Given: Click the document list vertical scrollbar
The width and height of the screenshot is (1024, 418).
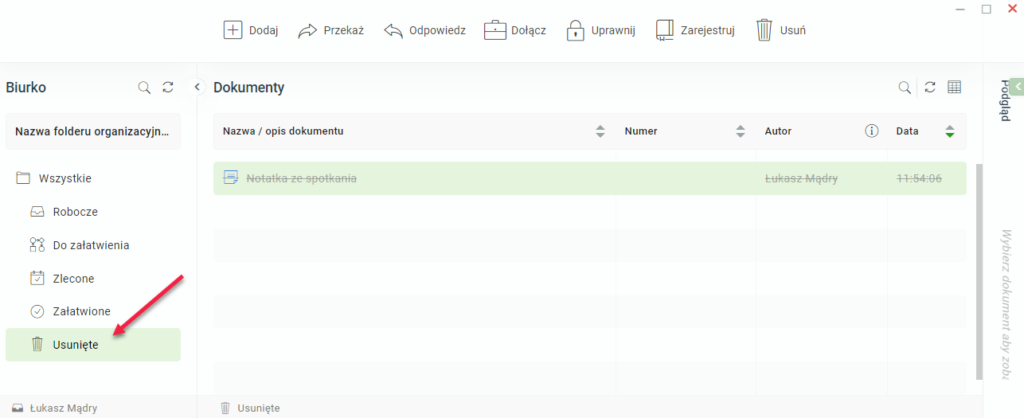Looking at the screenshot, I should click(978, 272).
